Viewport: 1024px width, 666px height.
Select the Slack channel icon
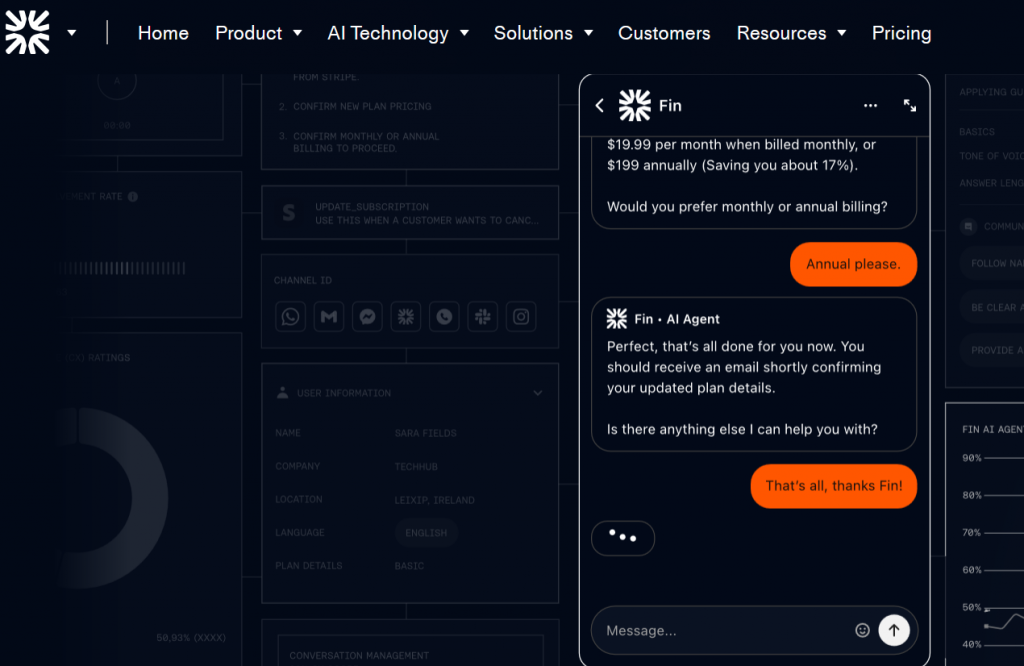point(483,317)
